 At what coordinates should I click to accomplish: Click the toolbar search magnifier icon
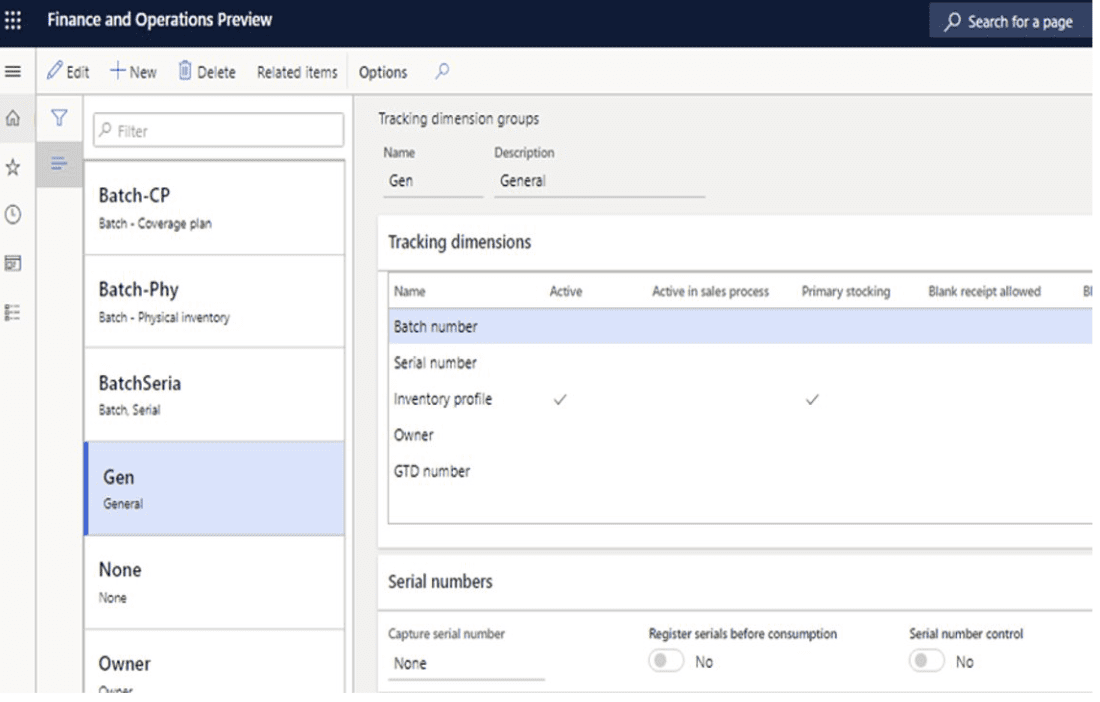pos(440,72)
